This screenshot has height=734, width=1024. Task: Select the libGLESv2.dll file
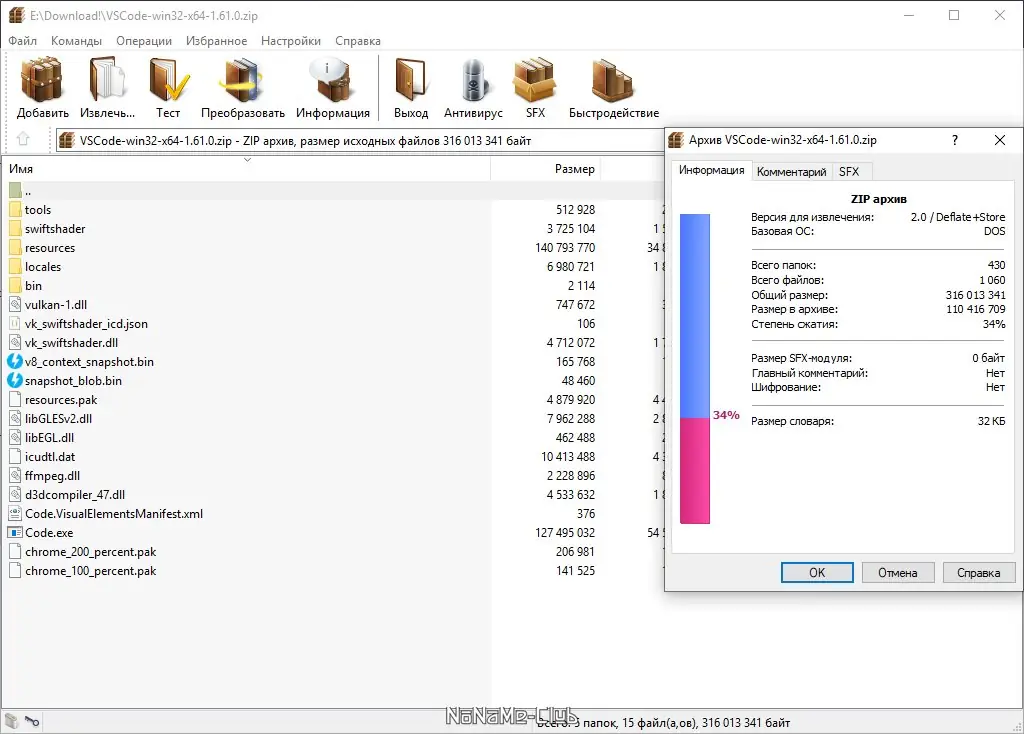[58, 418]
